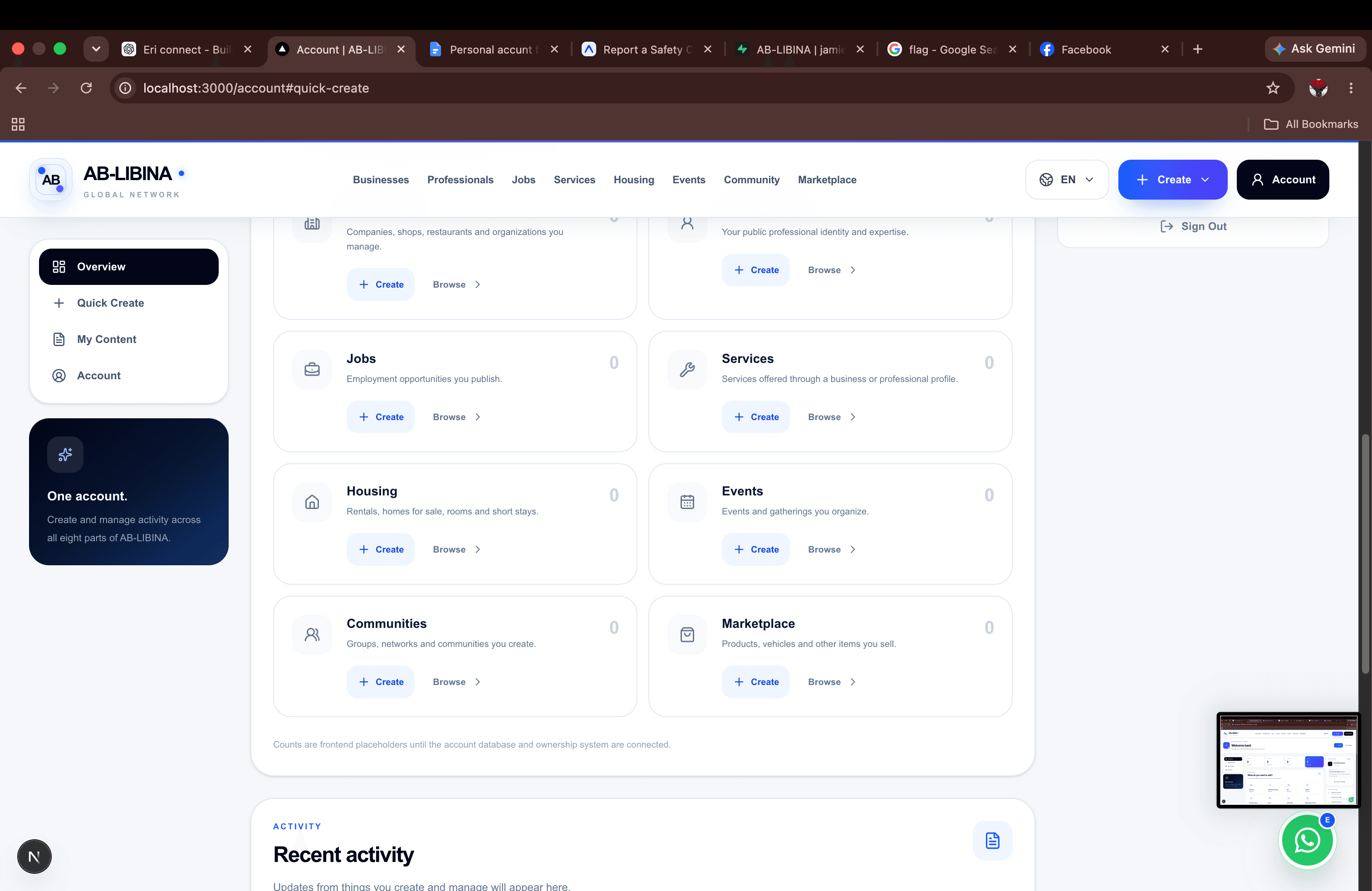The width and height of the screenshot is (1372, 891).
Task: View site information icon in address bar
Action: 125,88
